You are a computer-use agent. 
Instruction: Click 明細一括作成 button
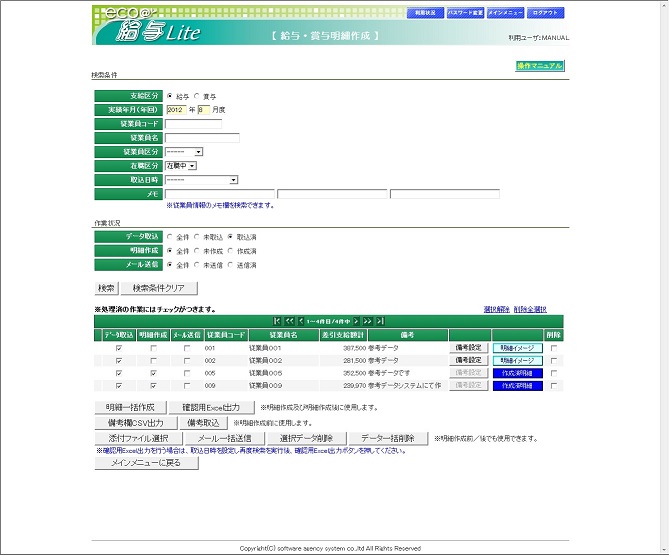pyautogui.click(x=131, y=407)
